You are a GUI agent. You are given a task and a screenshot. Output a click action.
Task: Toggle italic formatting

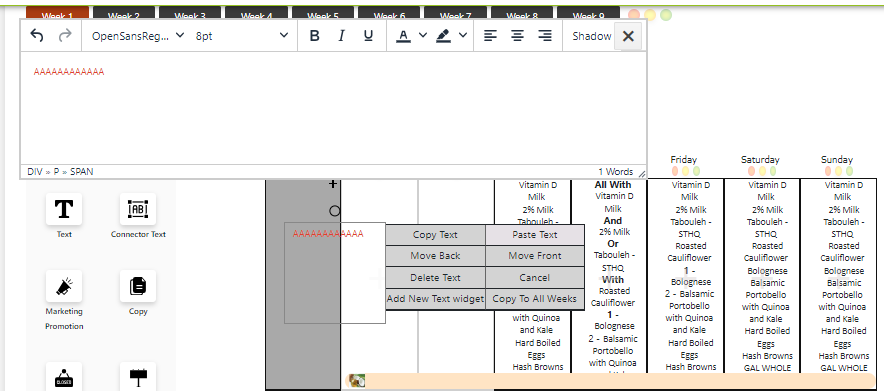click(x=341, y=36)
